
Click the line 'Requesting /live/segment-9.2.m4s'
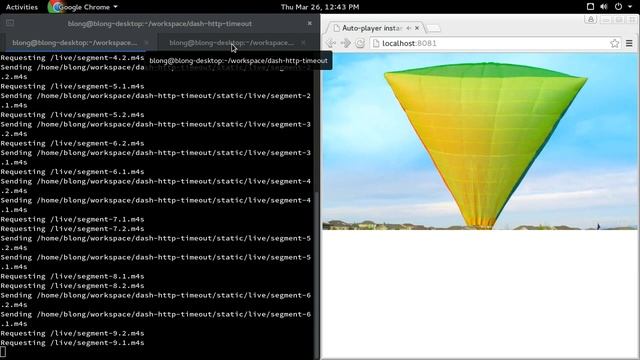coord(72,333)
